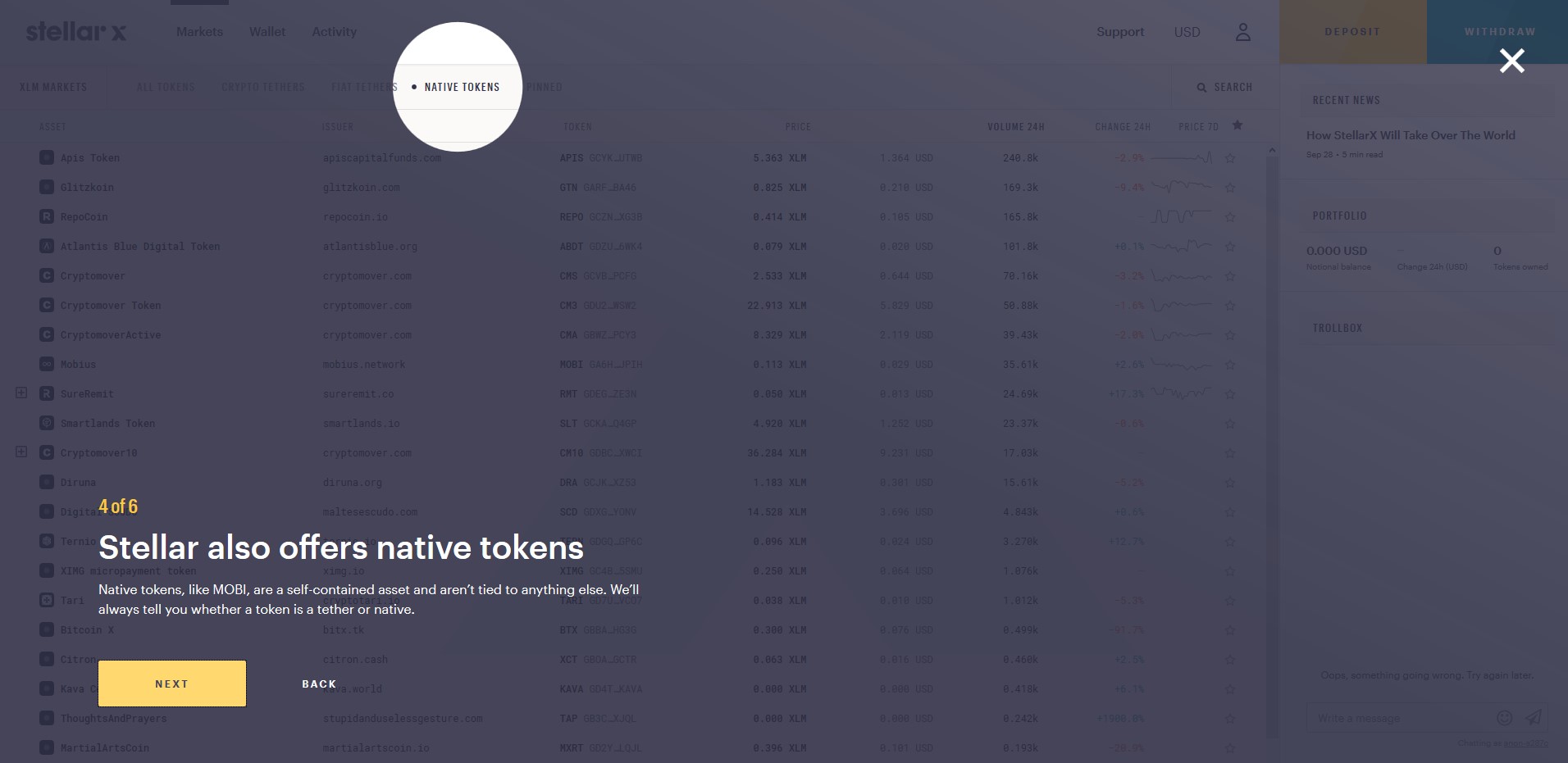Toggle the star for the Bitcoin X row
Image resolution: width=1568 pixels, height=763 pixels.
pos(1230,630)
